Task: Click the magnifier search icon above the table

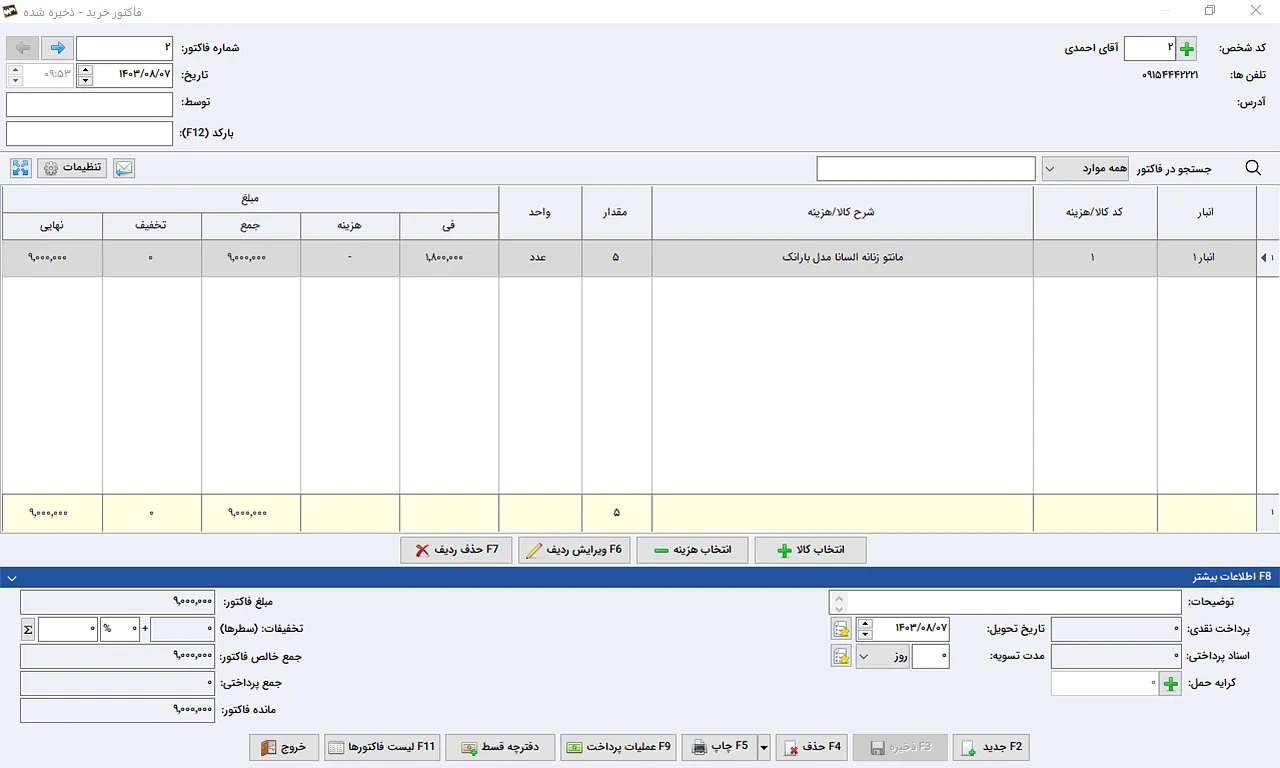Action: (x=1253, y=168)
